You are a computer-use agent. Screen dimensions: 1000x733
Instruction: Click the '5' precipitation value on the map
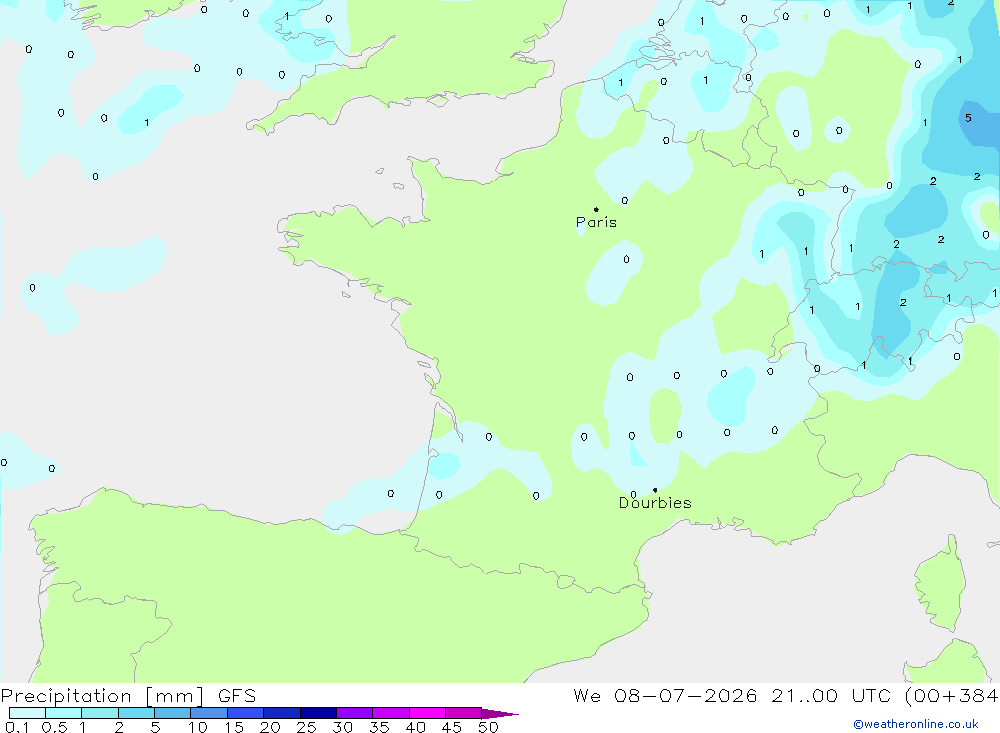(x=968, y=118)
